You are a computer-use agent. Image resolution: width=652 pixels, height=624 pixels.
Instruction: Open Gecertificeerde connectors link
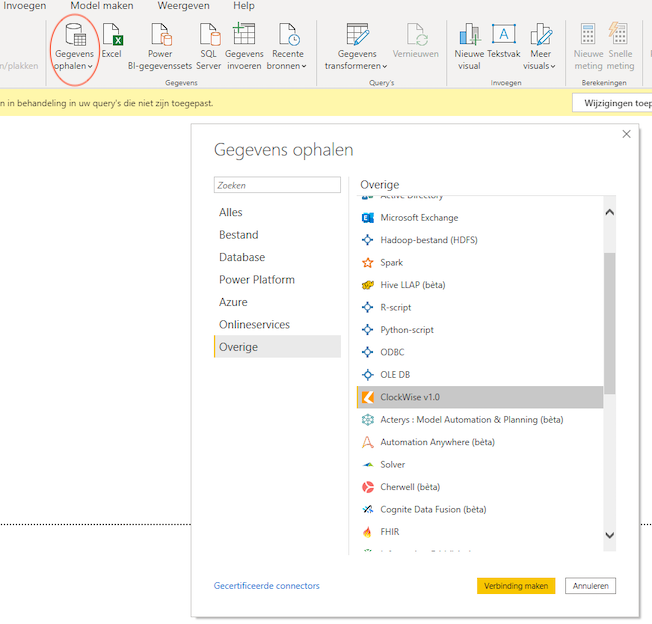[267, 586]
